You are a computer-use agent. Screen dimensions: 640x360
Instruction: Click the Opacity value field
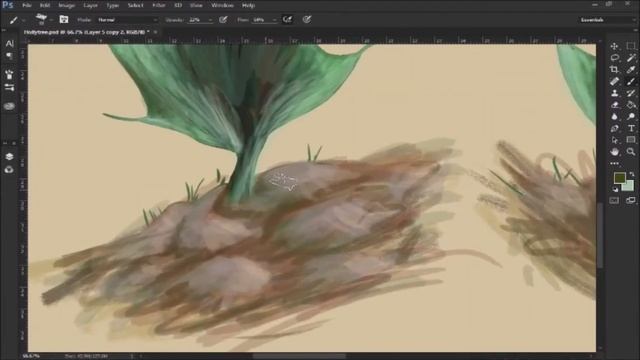coord(198,20)
